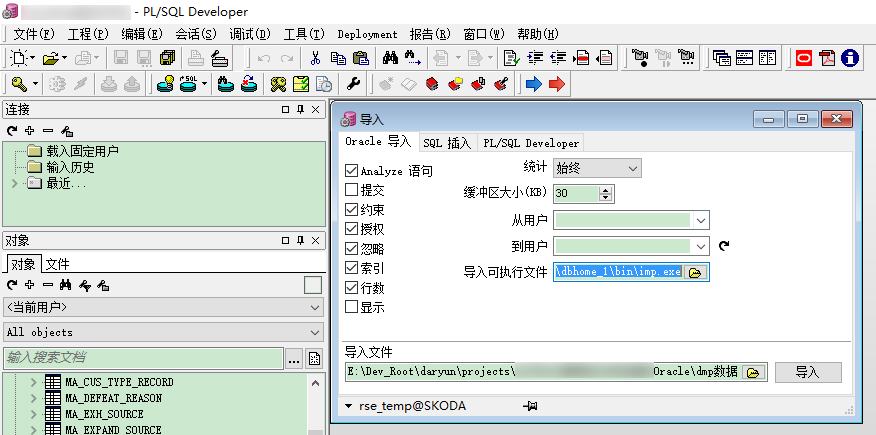Uncheck the 授权 checkbox
Viewport: 876px width, 435px height.
(351, 229)
